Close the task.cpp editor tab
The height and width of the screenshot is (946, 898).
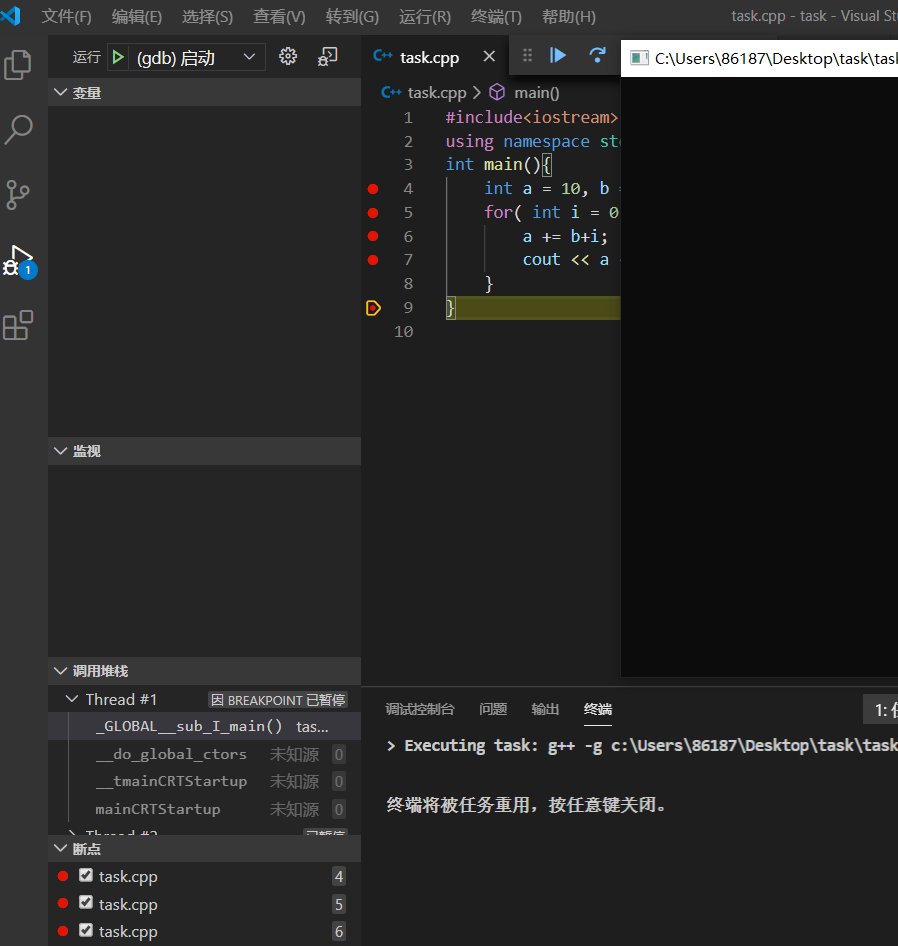[489, 57]
